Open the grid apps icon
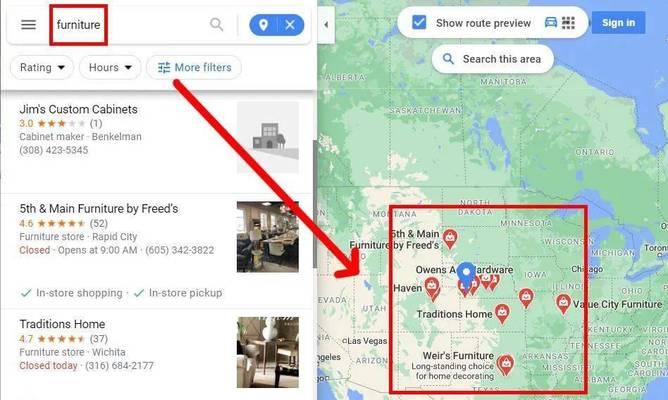Screen dimensions: 668x400 click(x=568, y=22)
